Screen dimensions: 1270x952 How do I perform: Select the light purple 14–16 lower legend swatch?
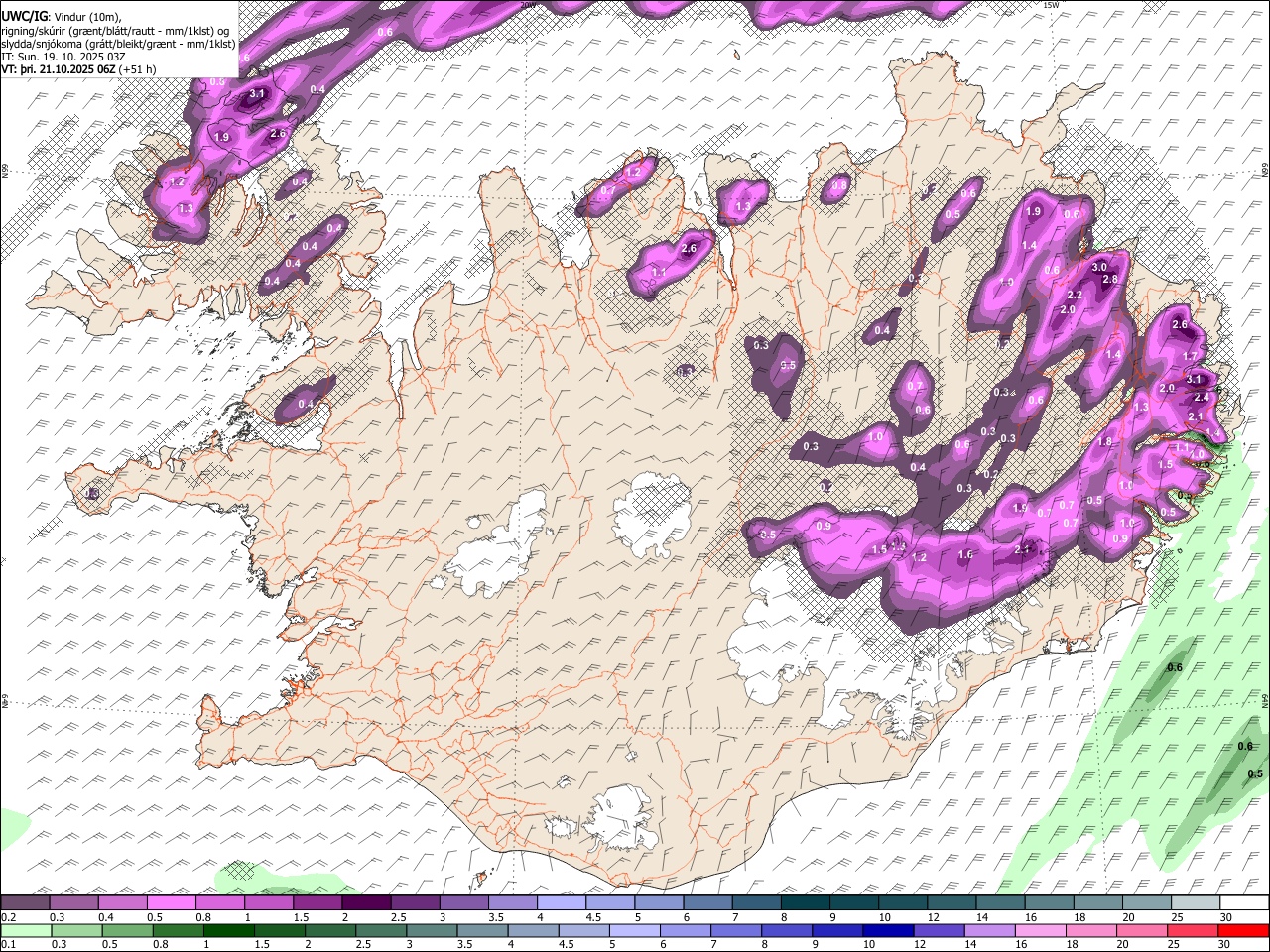point(988,931)
